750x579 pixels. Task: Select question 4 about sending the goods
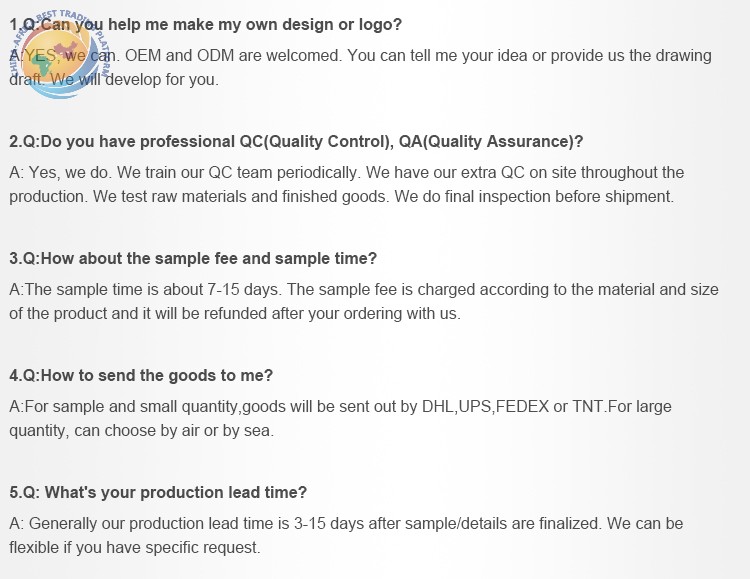click(141, 376)
